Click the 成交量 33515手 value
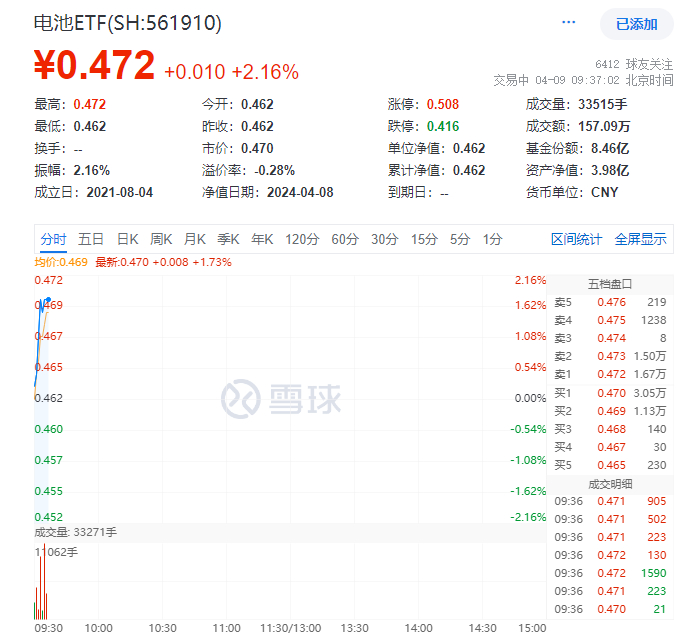Screen dimensions: 678x641 tap(602, 104)
